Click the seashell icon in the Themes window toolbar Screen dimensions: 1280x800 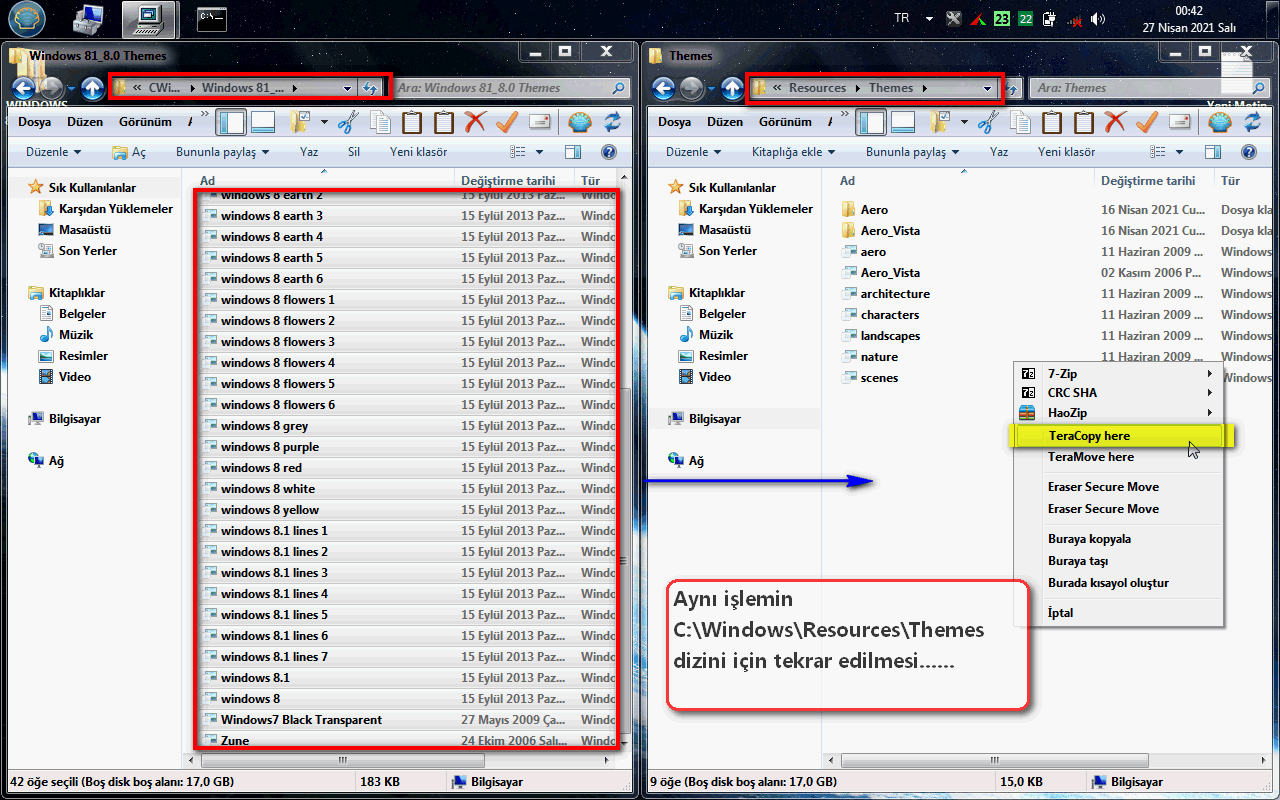[x=1220, y=122]
